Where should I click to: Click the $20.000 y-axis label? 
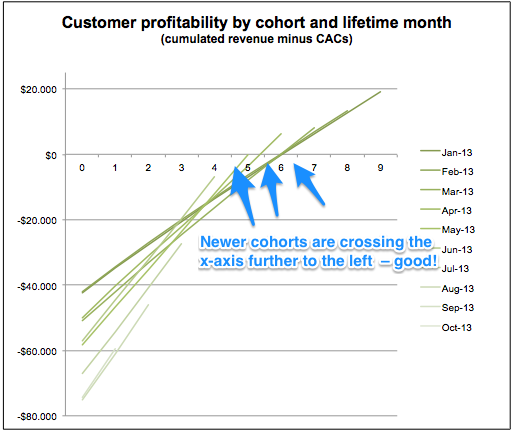(x=38, y=90)
